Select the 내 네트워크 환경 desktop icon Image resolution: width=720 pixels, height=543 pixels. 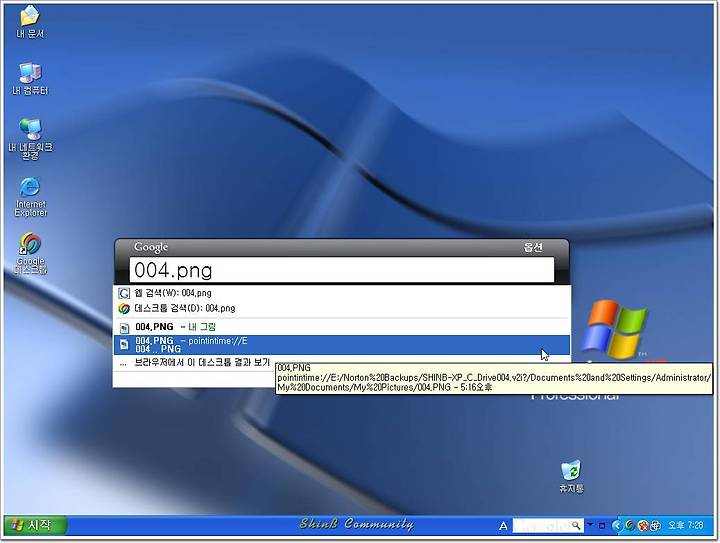pos(30,138)
